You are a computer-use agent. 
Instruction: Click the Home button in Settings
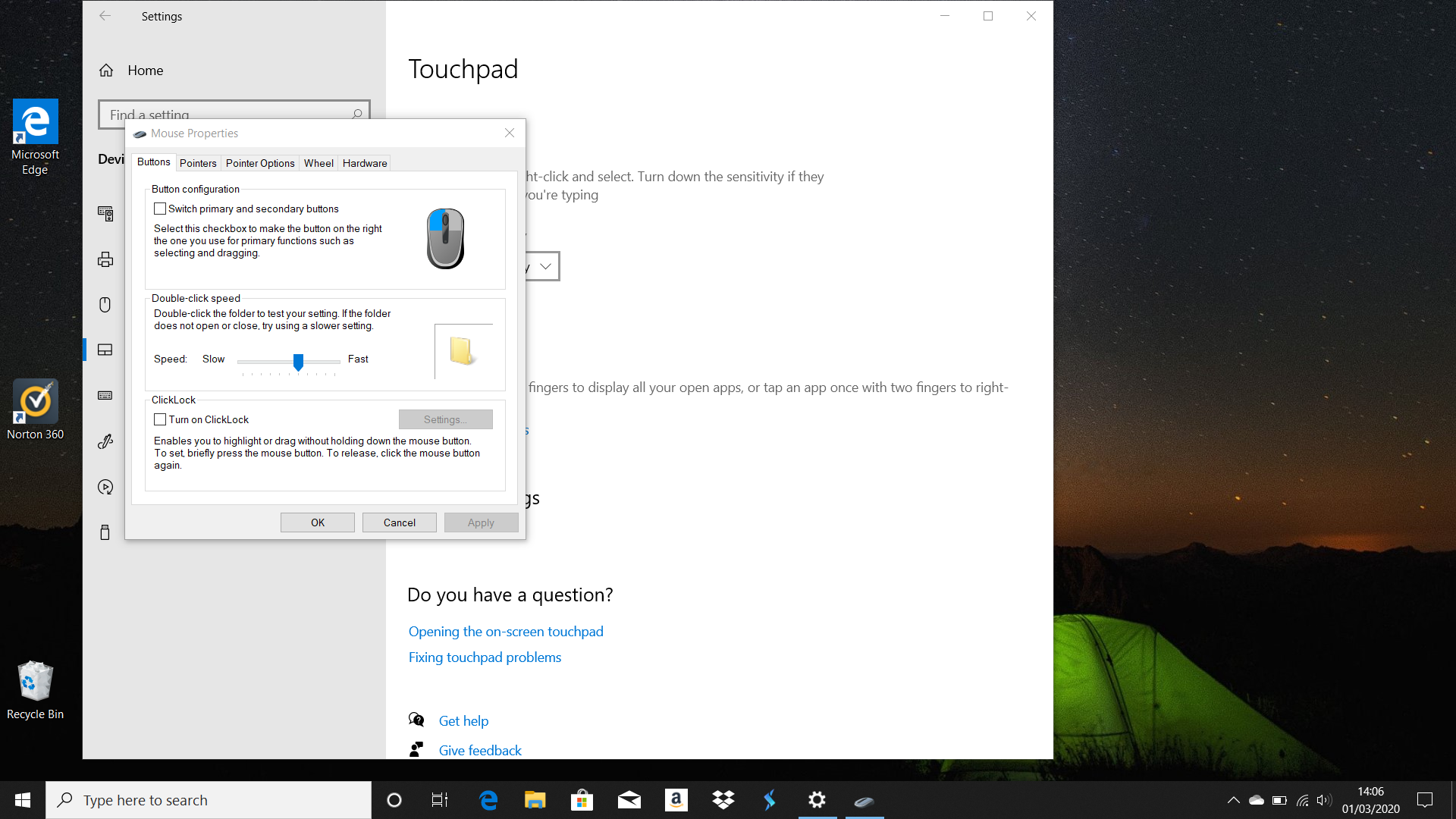click(132, 70)
